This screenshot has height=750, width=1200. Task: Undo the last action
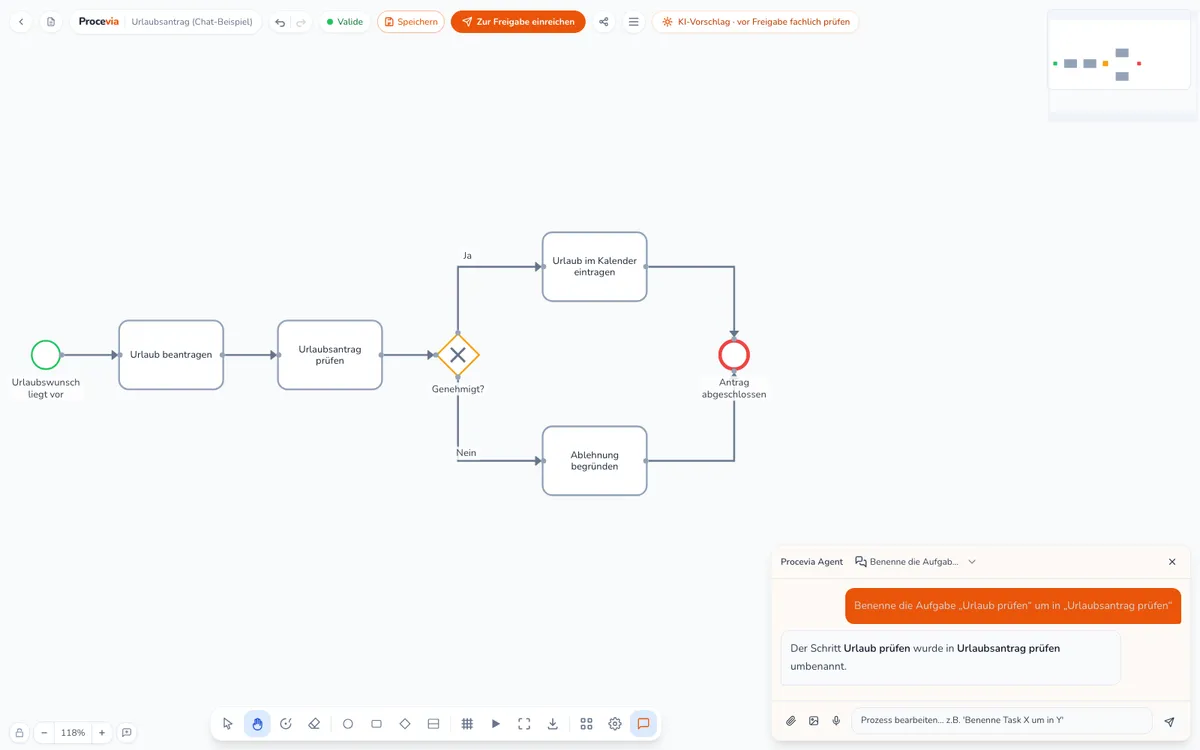click(280, 22)
